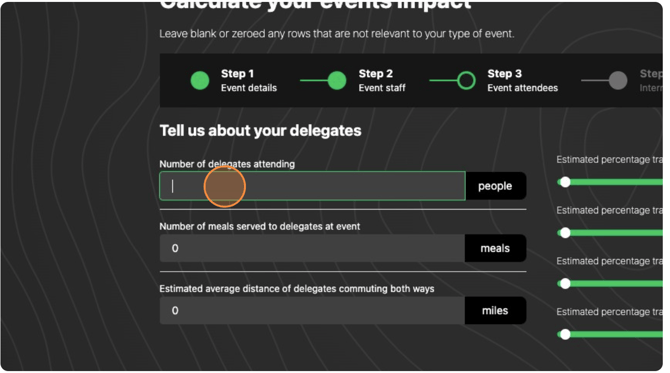Click the Step 3 hollow circle indicator
Image resolution: width=670 pixels, height=373 pixels.
point(466,80)
